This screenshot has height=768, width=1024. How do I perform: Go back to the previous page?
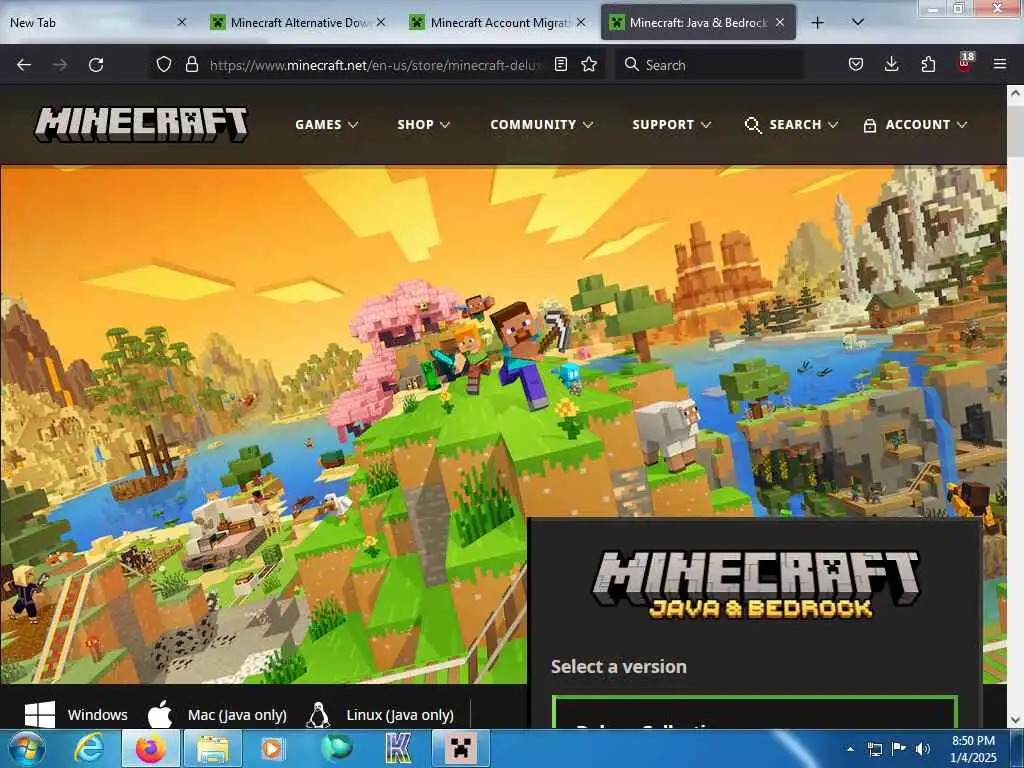point(24,65)
